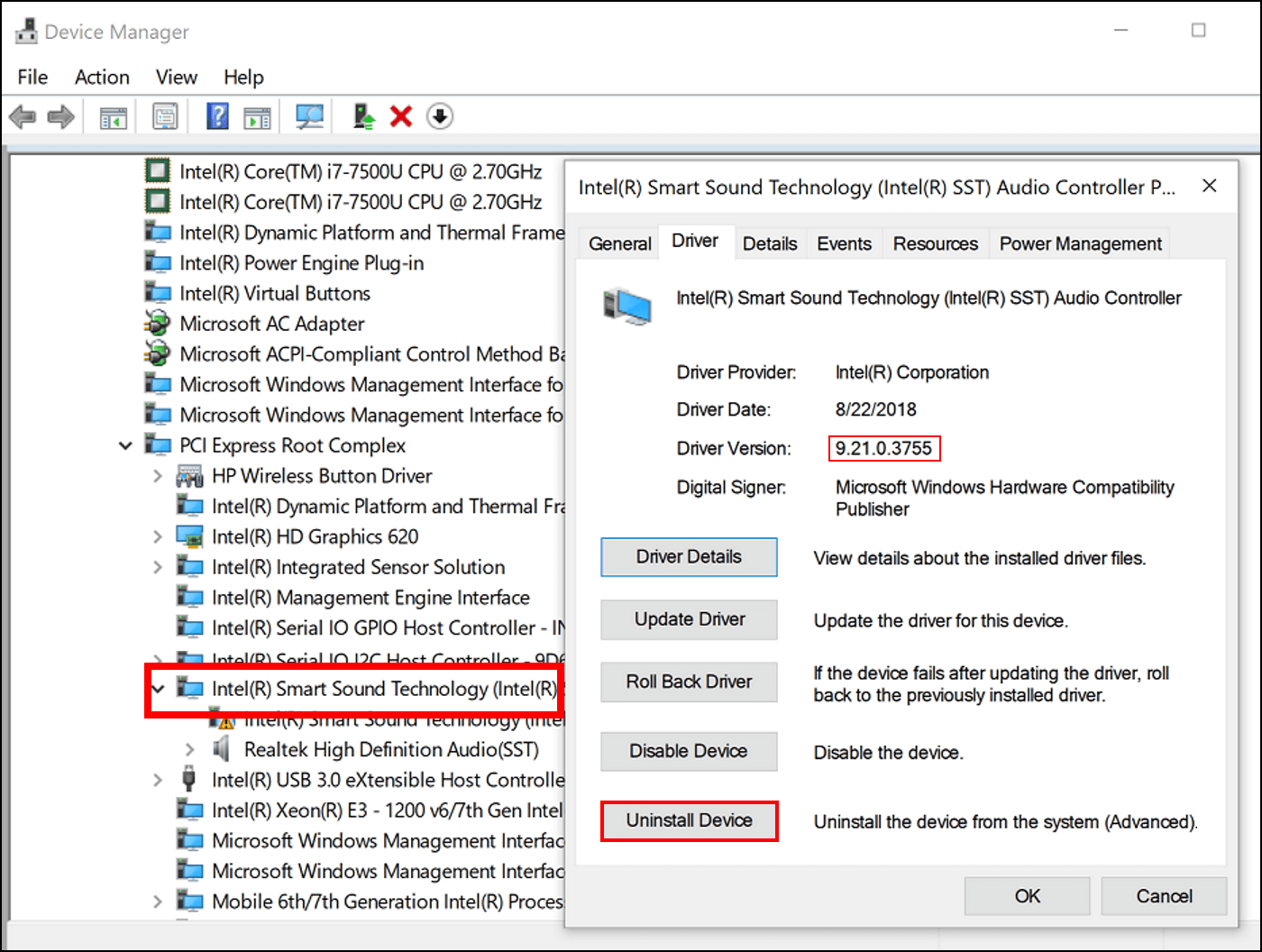
Task: Click the Intel Power Engine Plug-in icon
Action: coord(158,263)
